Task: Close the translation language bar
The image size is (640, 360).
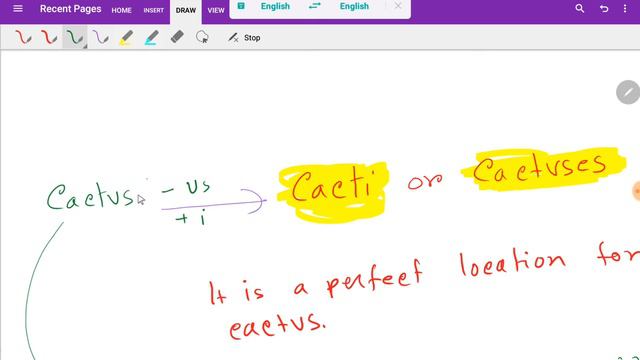Action: point(398,6)
